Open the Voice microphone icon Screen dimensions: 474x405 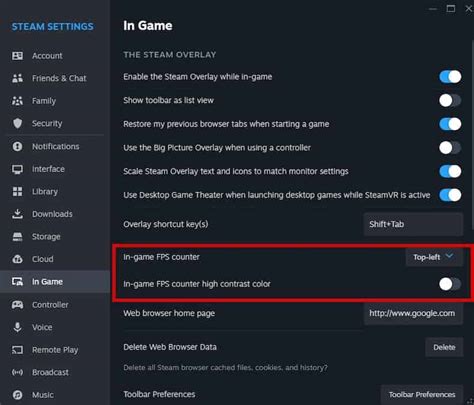17,327
